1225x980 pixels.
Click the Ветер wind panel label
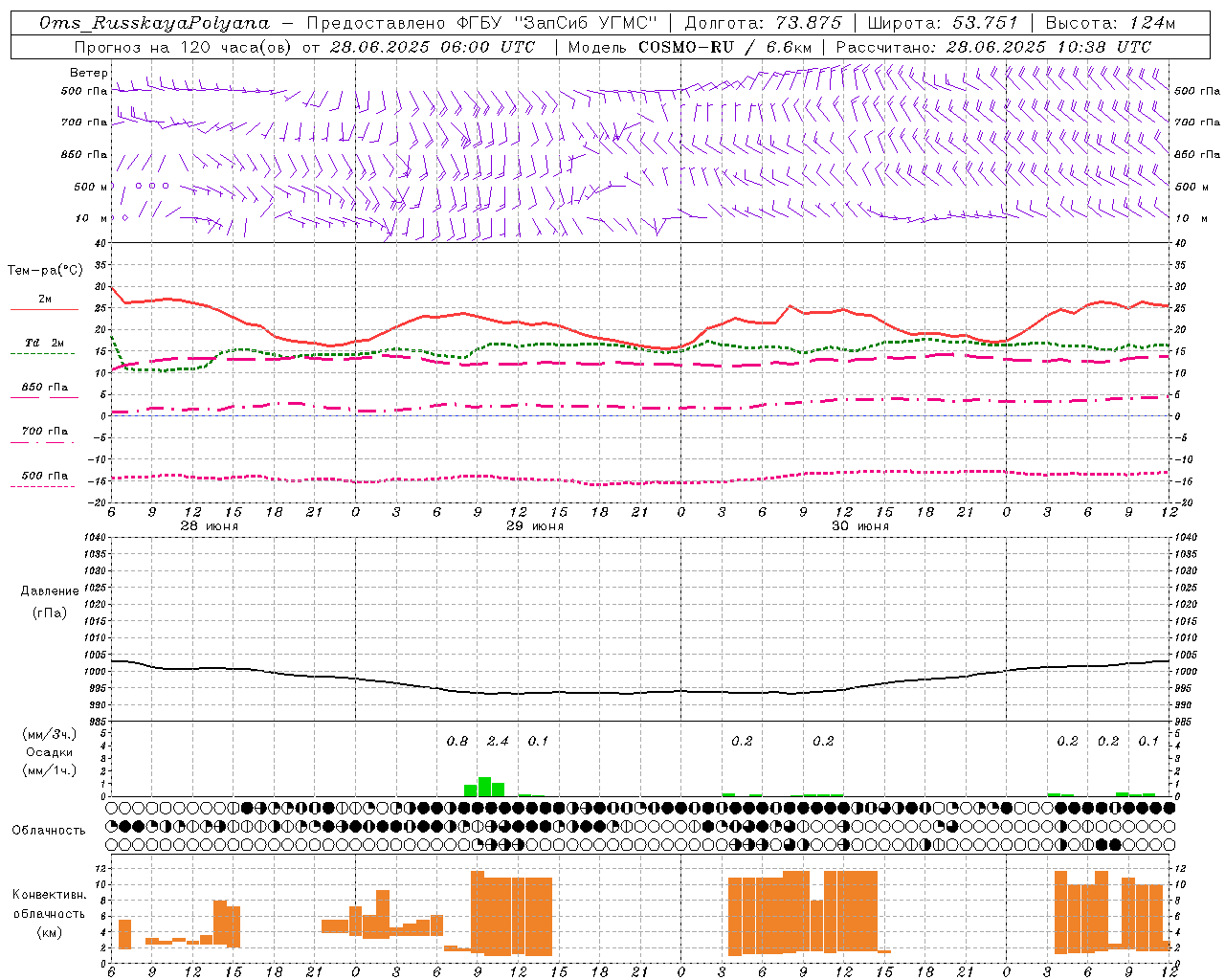[89, 73]
